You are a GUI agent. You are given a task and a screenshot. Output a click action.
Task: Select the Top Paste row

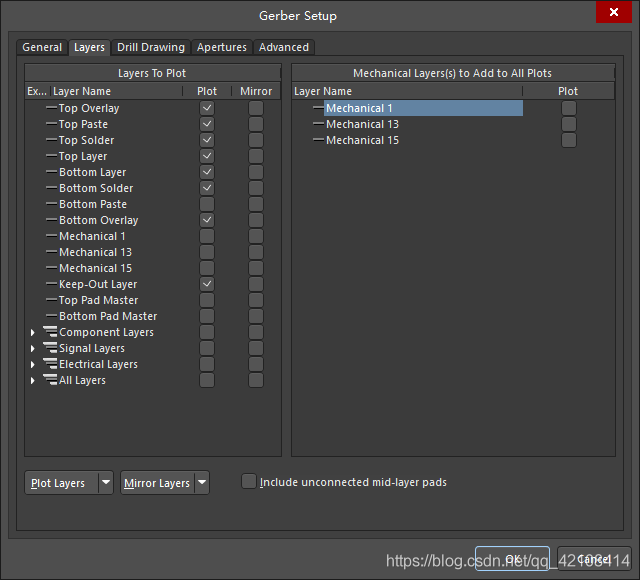pyautogui.click(x=153, y=124)
